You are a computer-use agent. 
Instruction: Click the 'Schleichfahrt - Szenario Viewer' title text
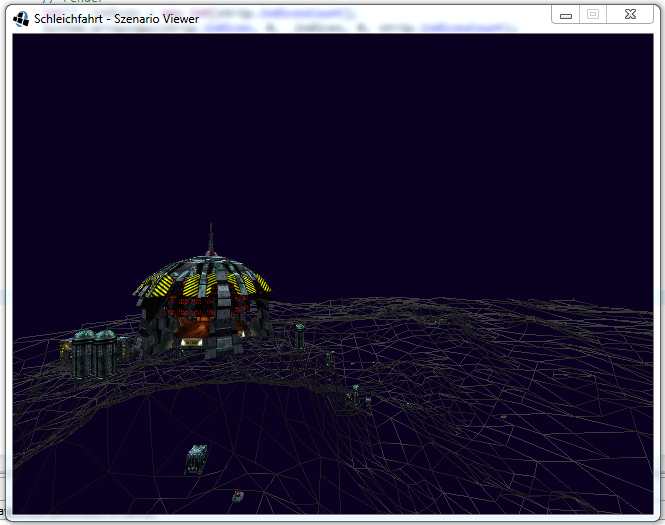(x=116, y=19)
